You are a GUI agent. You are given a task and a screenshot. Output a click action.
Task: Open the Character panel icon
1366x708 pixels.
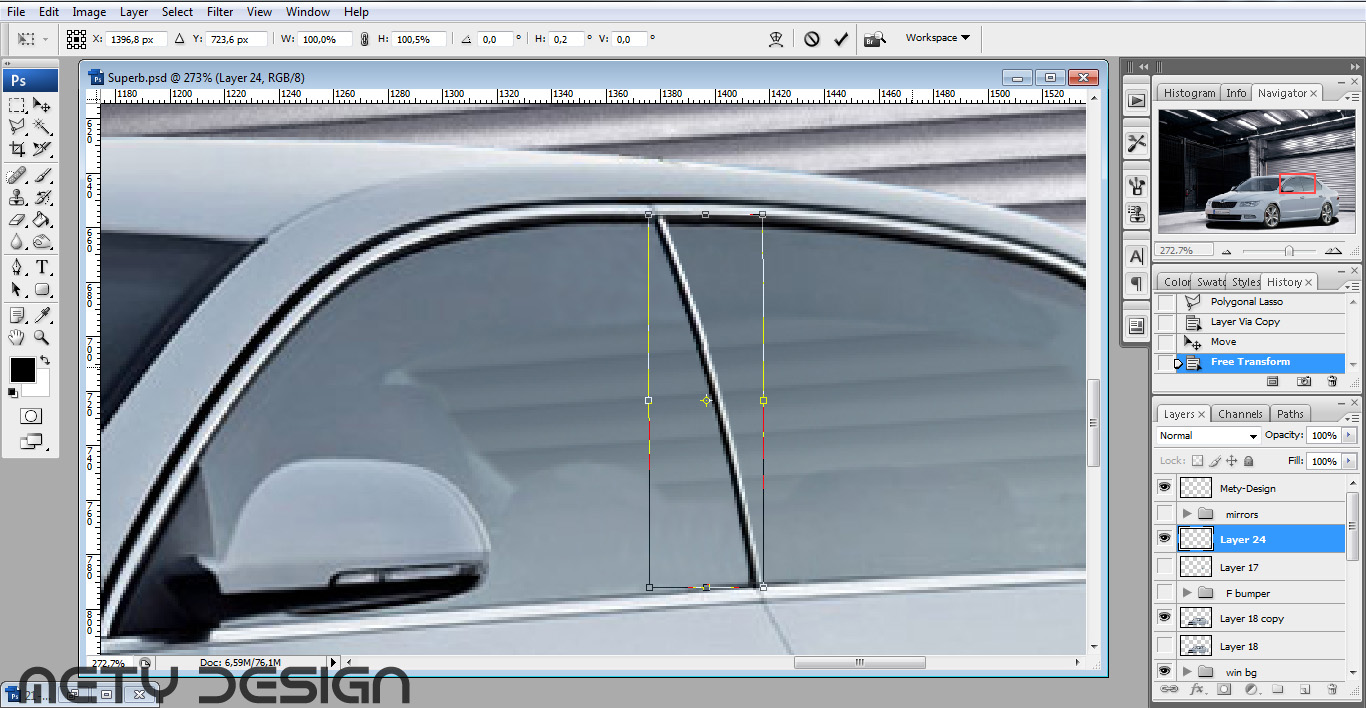tap(1136, 255)
